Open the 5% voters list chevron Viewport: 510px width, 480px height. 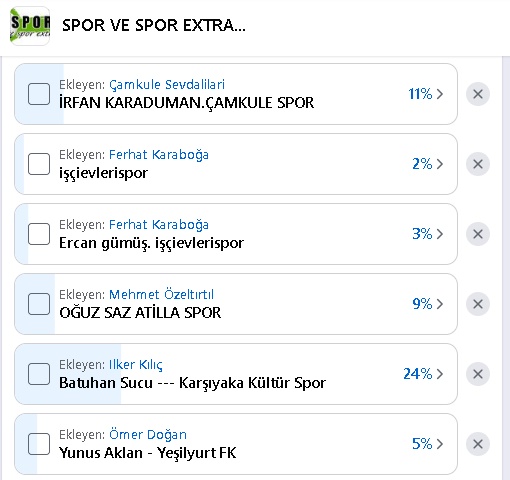click(x=440, y=444)
